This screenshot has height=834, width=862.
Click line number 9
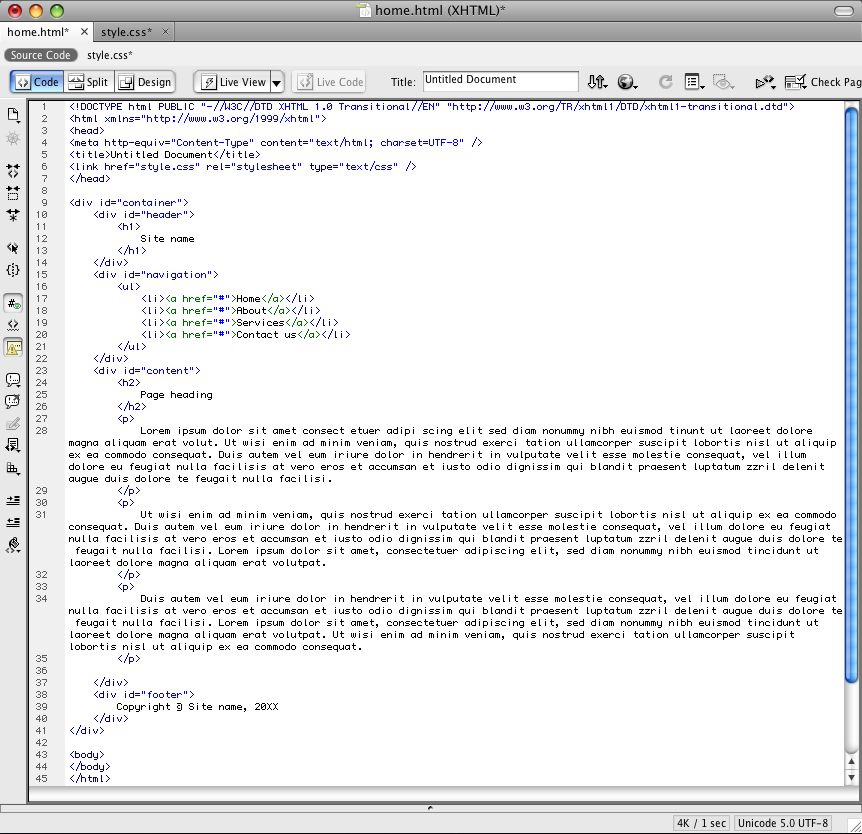(44, 202)
